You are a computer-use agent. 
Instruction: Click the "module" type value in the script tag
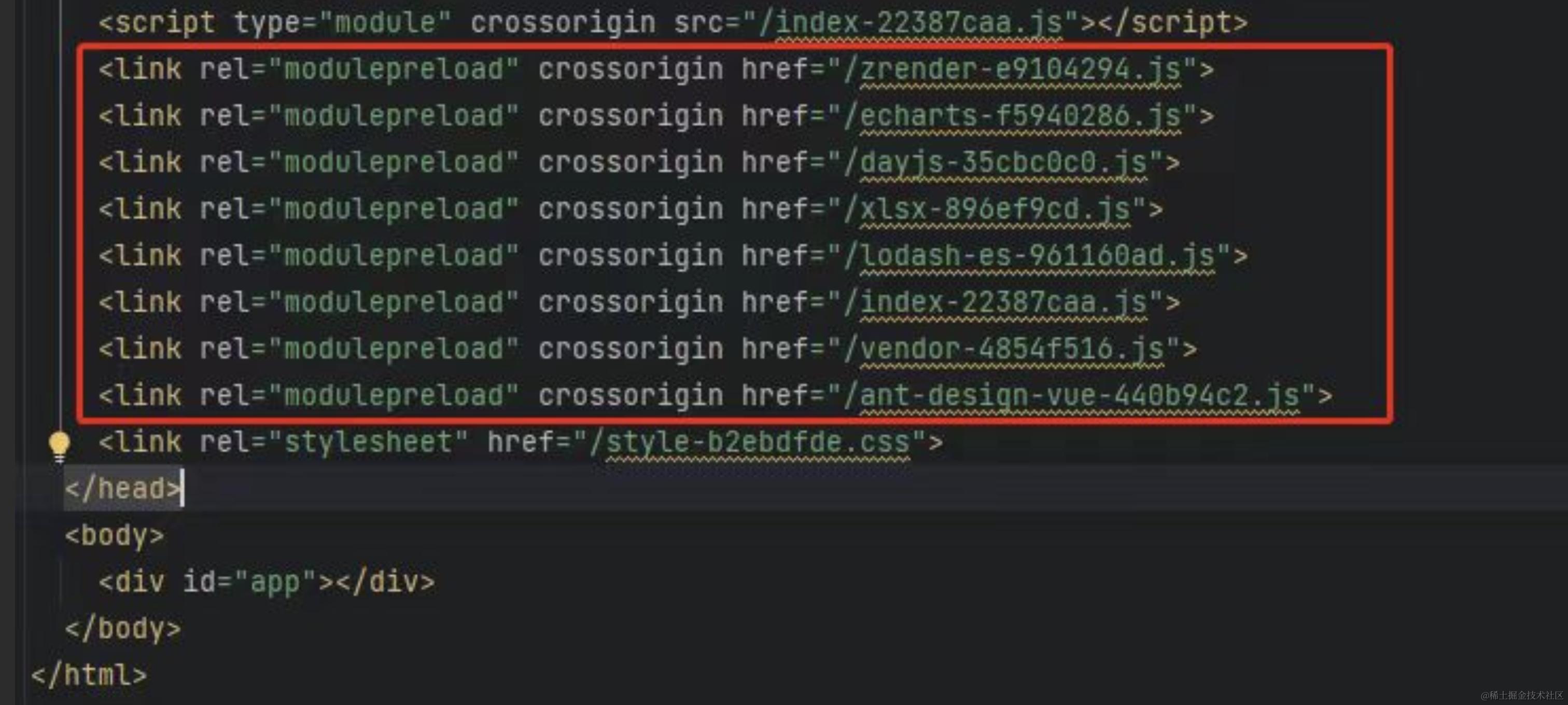385,23
